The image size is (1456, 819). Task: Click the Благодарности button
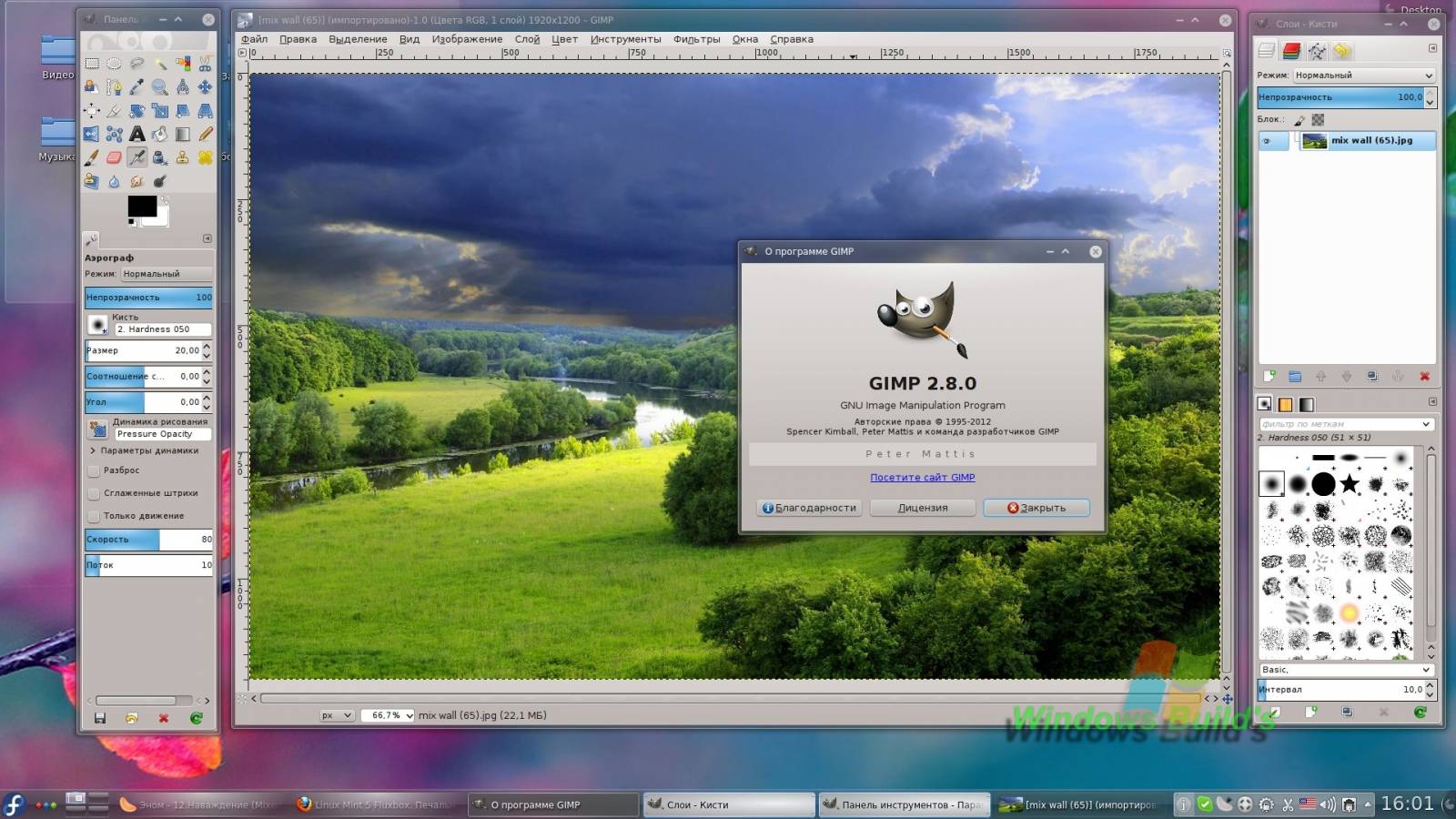click(809, 508)
